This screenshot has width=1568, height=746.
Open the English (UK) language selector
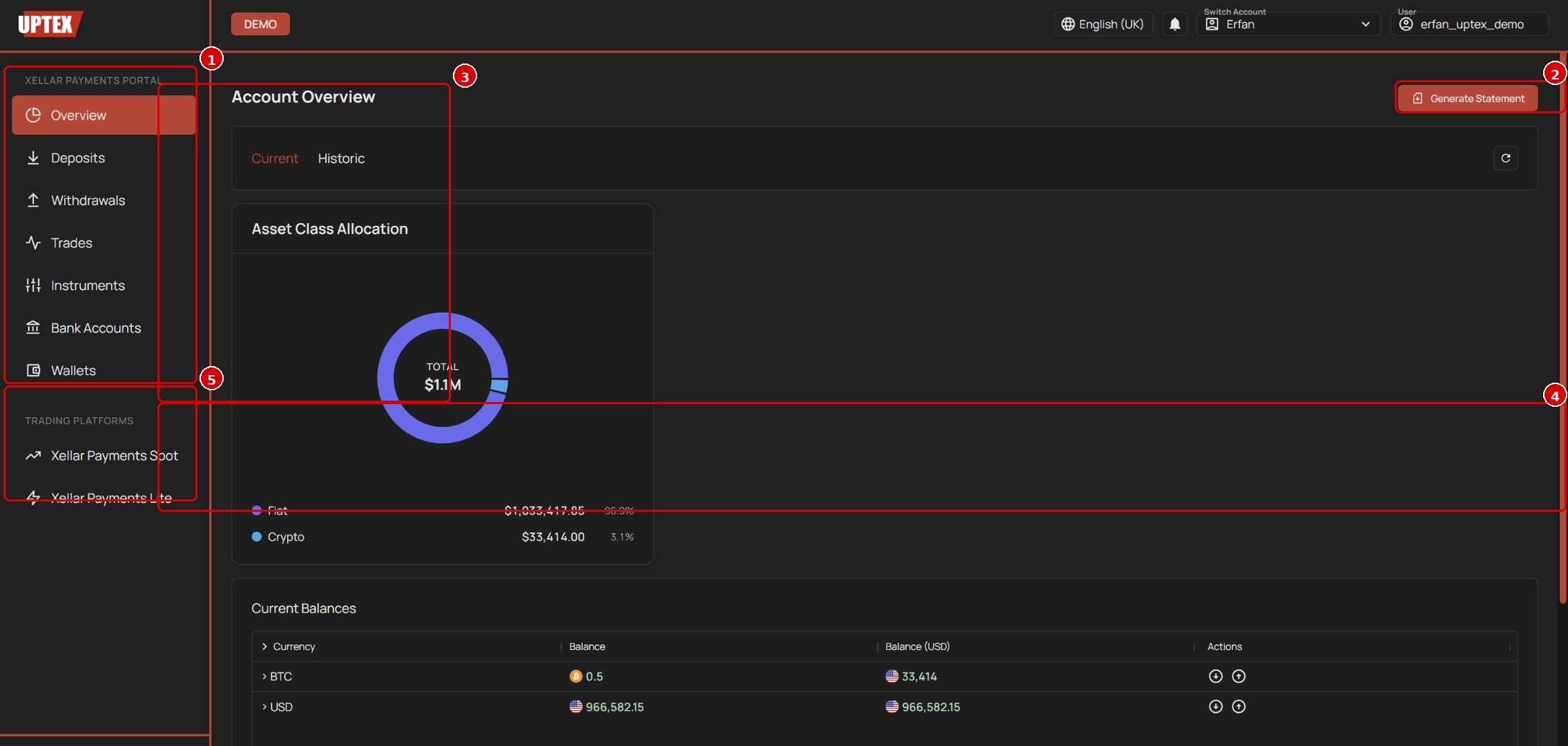1103,24
